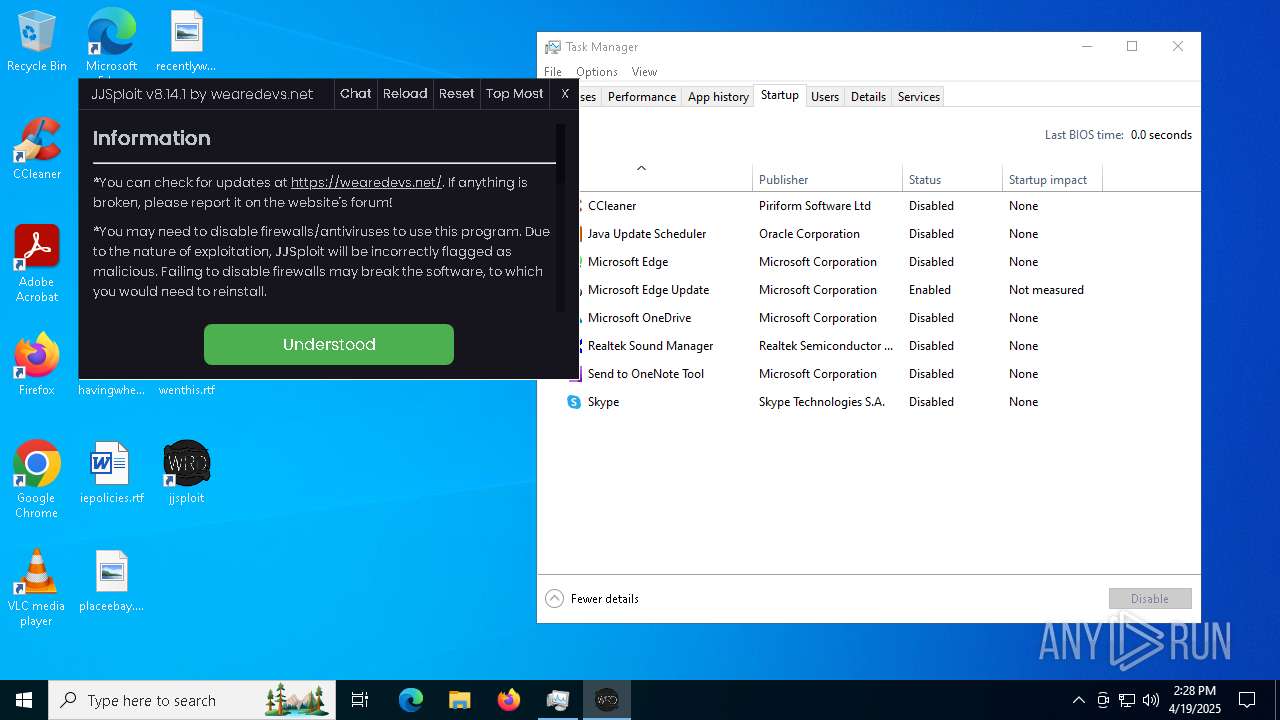Image resolution: width=1280 pixels, height=720 pixels.
Task: Open the View menu in Task Manager
Action: point(645,72)
